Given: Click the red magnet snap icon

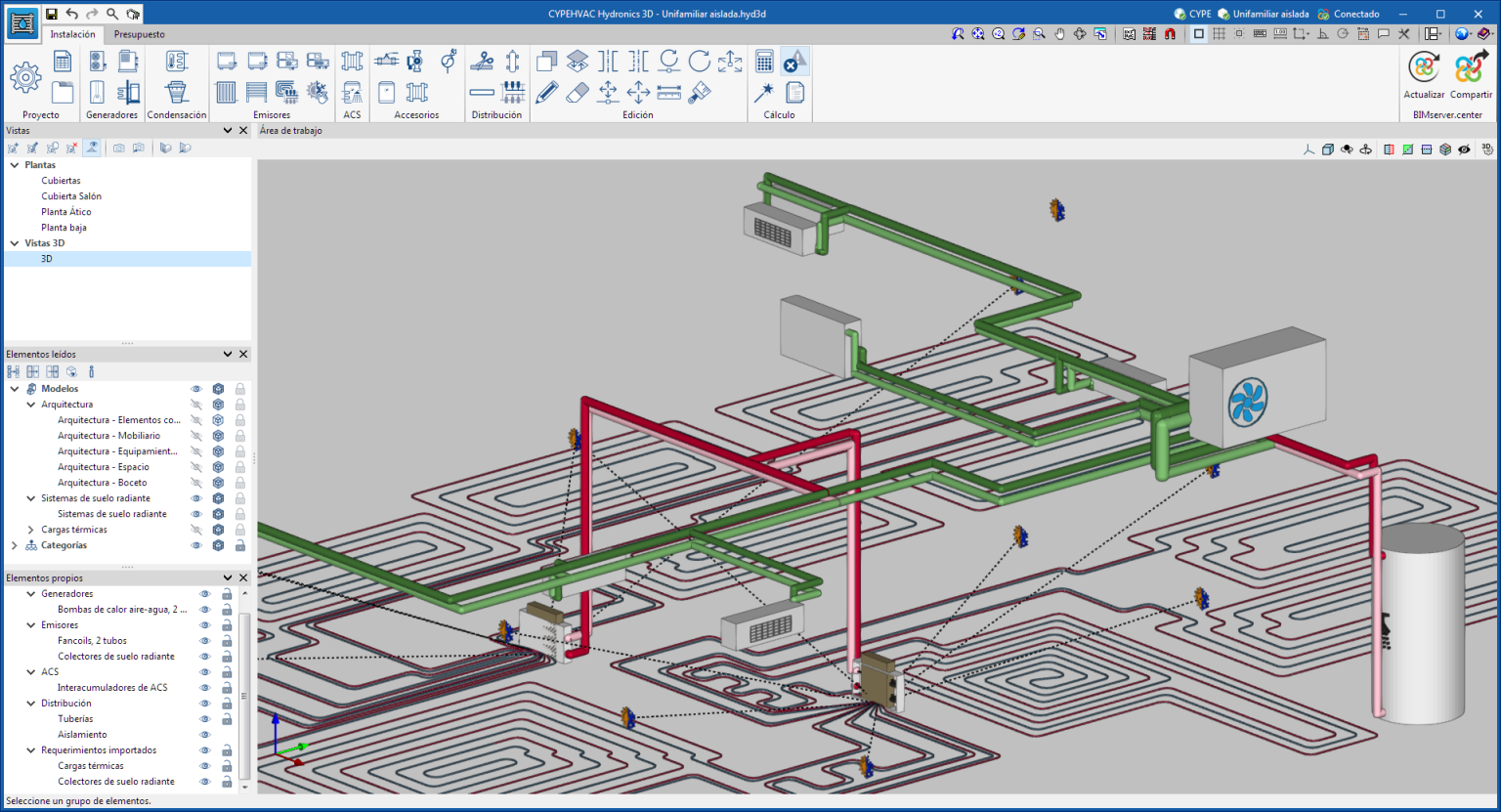Looking at the screenshot, I should tap(1170, 34).
